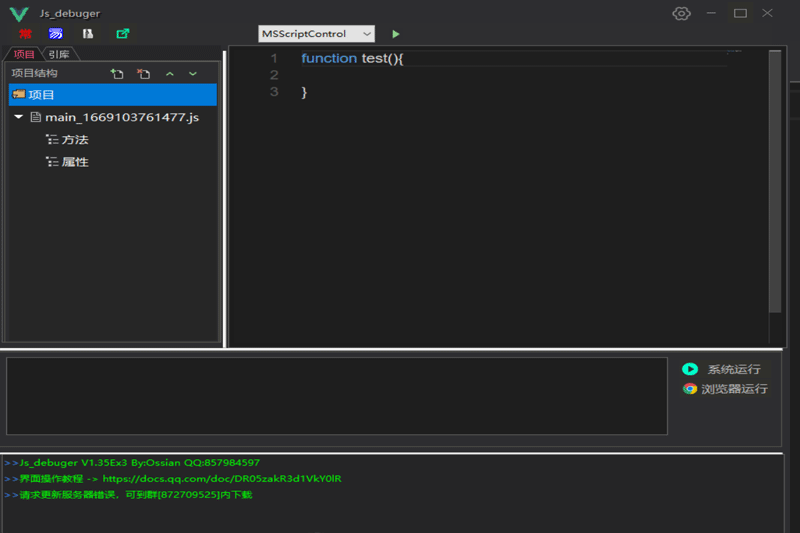
Task: Click the green export arrow icon
Action: [x=122, y=34]
